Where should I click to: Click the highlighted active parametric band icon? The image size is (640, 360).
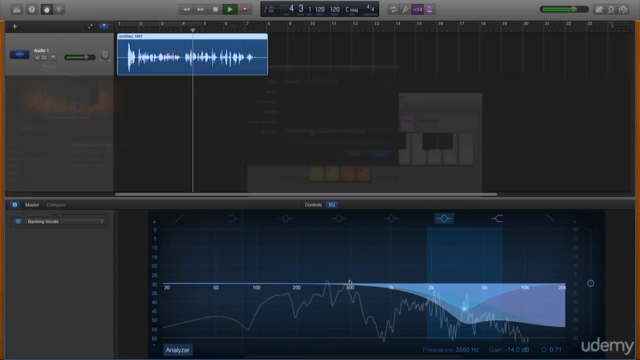point(444,219)
